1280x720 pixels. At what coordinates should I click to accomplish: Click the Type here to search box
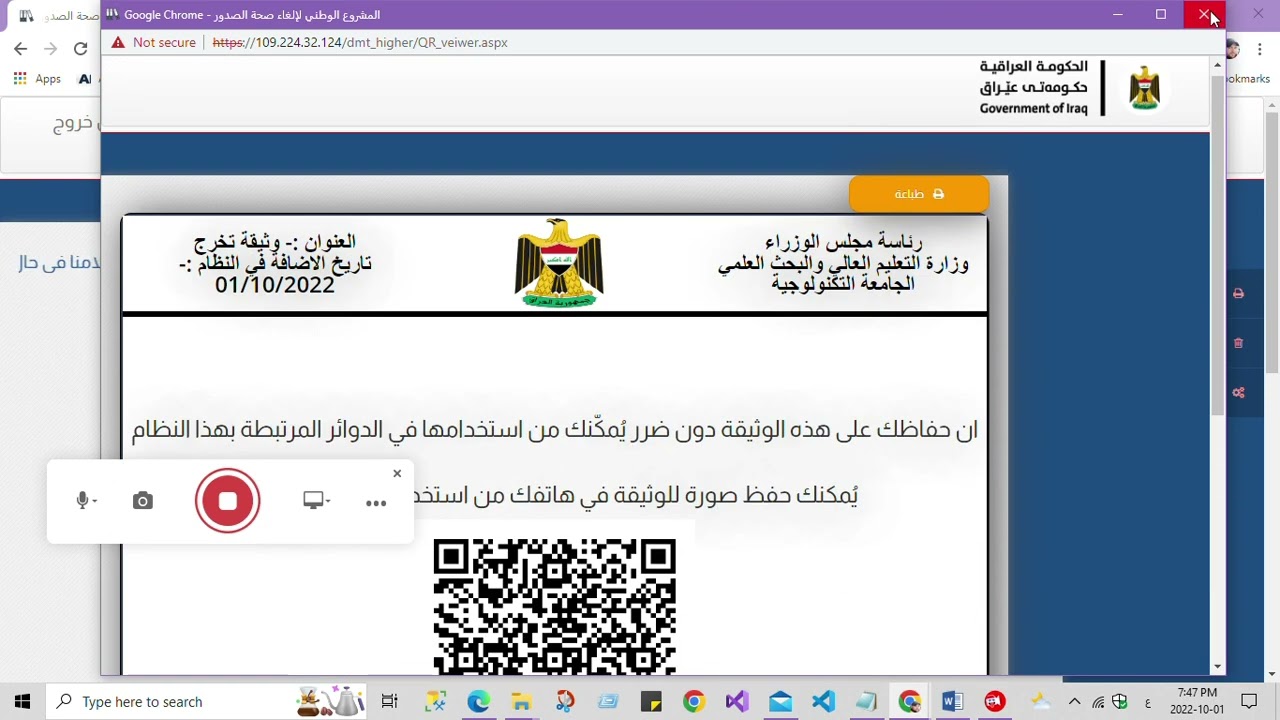(x=208, y=701)
